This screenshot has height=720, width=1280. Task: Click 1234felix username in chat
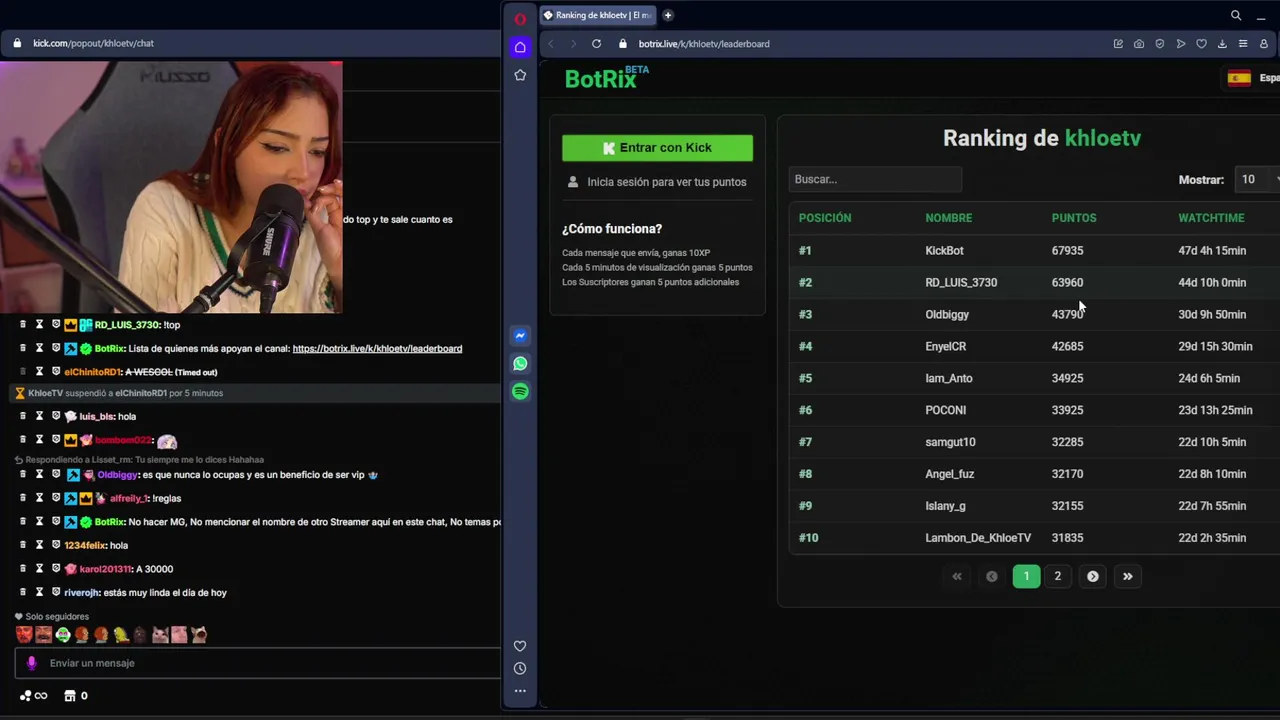85,545
